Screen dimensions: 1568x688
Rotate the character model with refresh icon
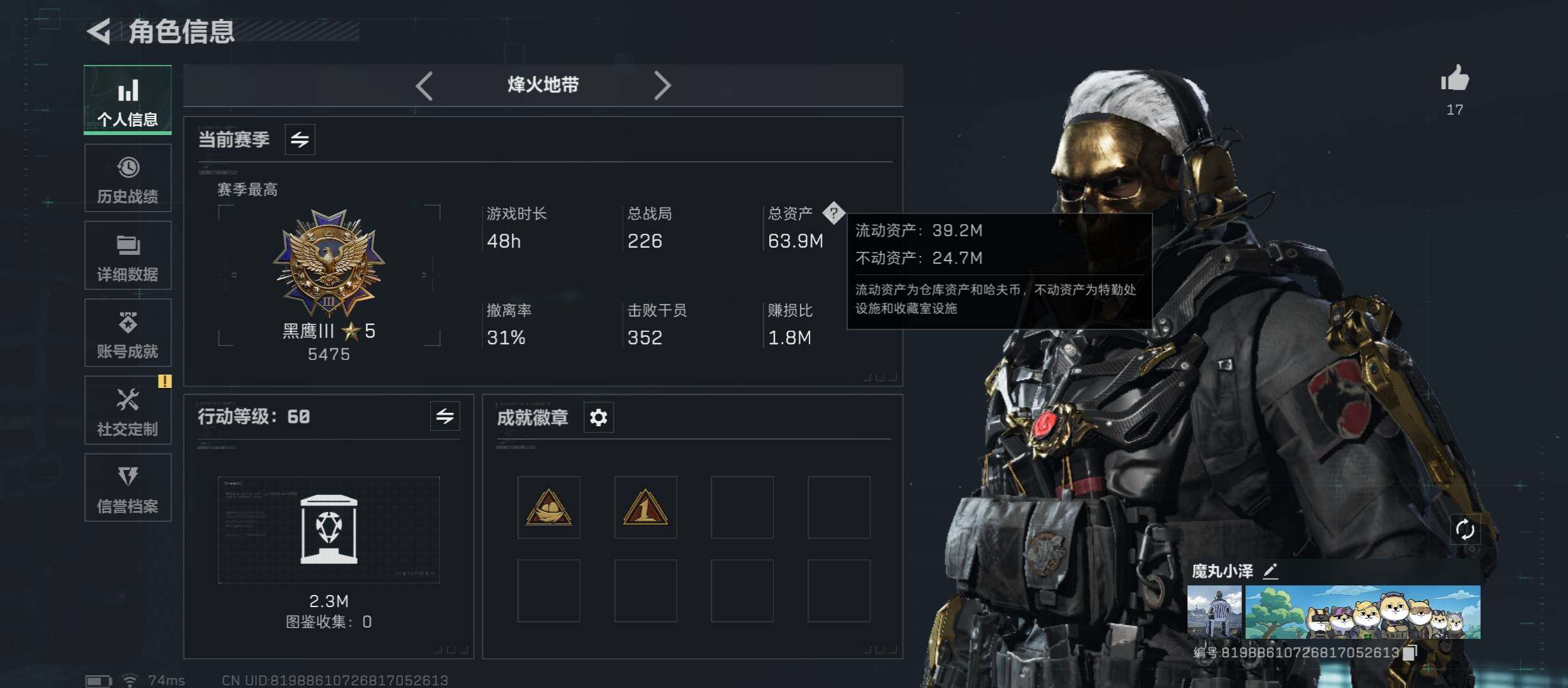(1465, 529)
